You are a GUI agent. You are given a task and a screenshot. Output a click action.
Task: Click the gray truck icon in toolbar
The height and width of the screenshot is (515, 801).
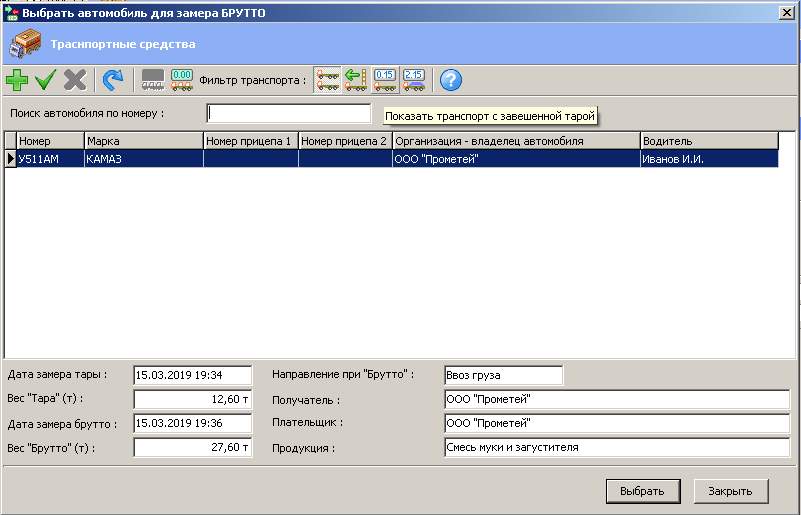click(x=153, y=80)
